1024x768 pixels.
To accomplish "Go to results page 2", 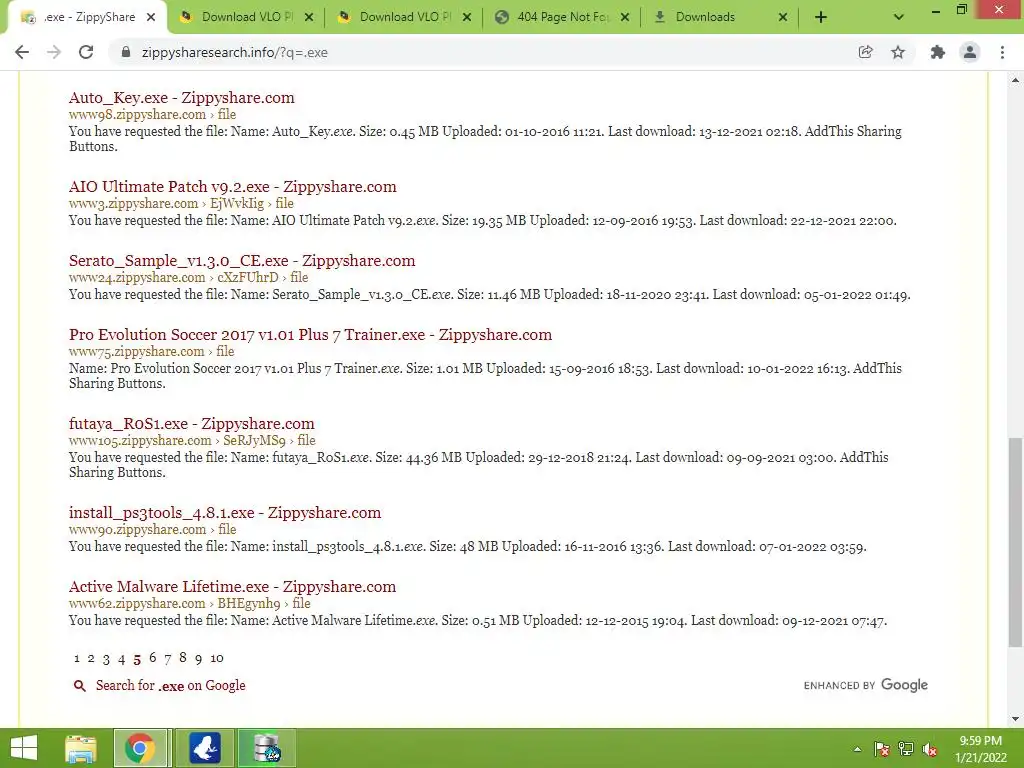I will coord(91,658).
